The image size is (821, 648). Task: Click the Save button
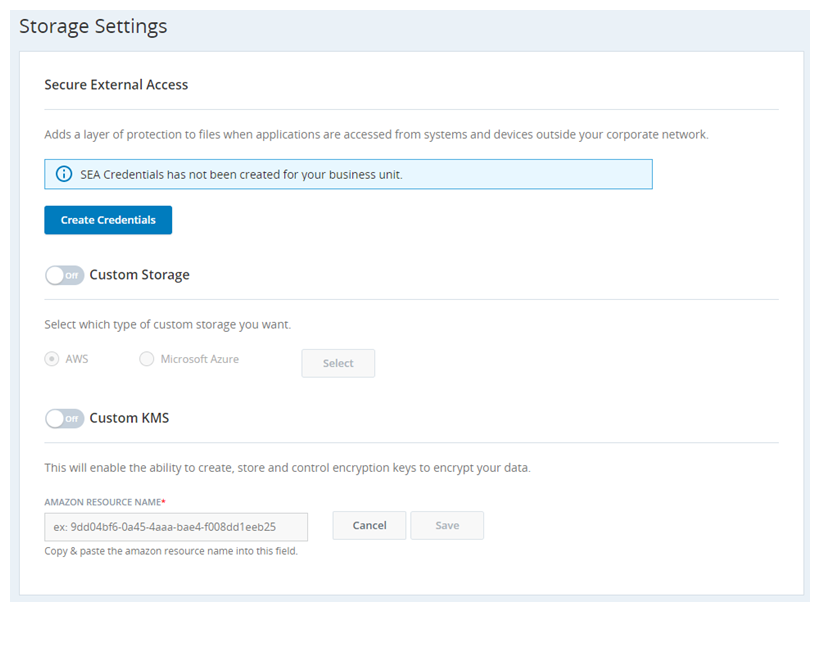tap(447, 526)
